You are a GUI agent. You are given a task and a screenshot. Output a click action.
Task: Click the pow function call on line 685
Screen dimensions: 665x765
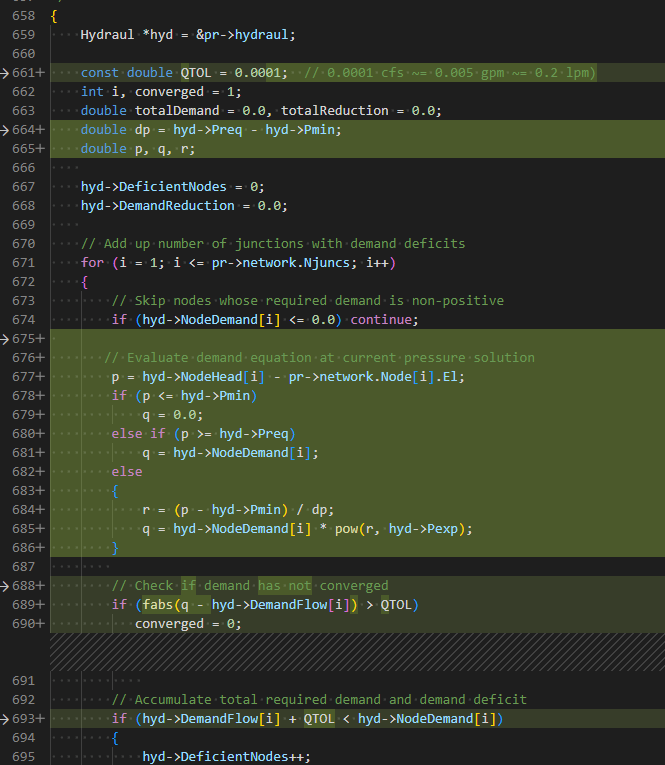346,529
